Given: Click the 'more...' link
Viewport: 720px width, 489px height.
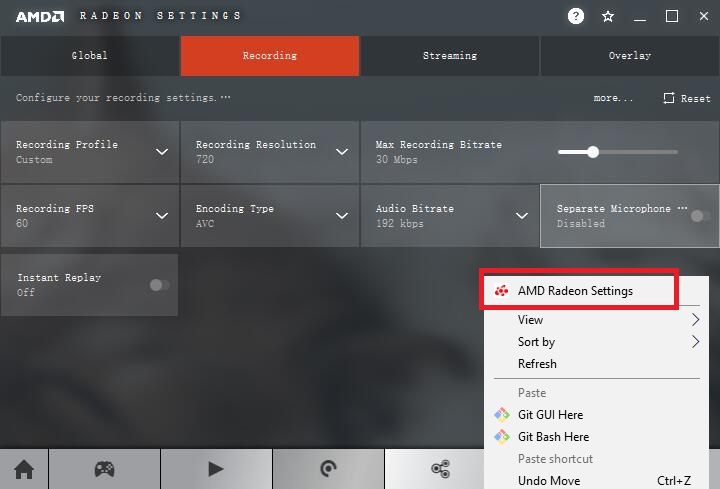Looking at the screenshot, I should (x=613, y=98).
